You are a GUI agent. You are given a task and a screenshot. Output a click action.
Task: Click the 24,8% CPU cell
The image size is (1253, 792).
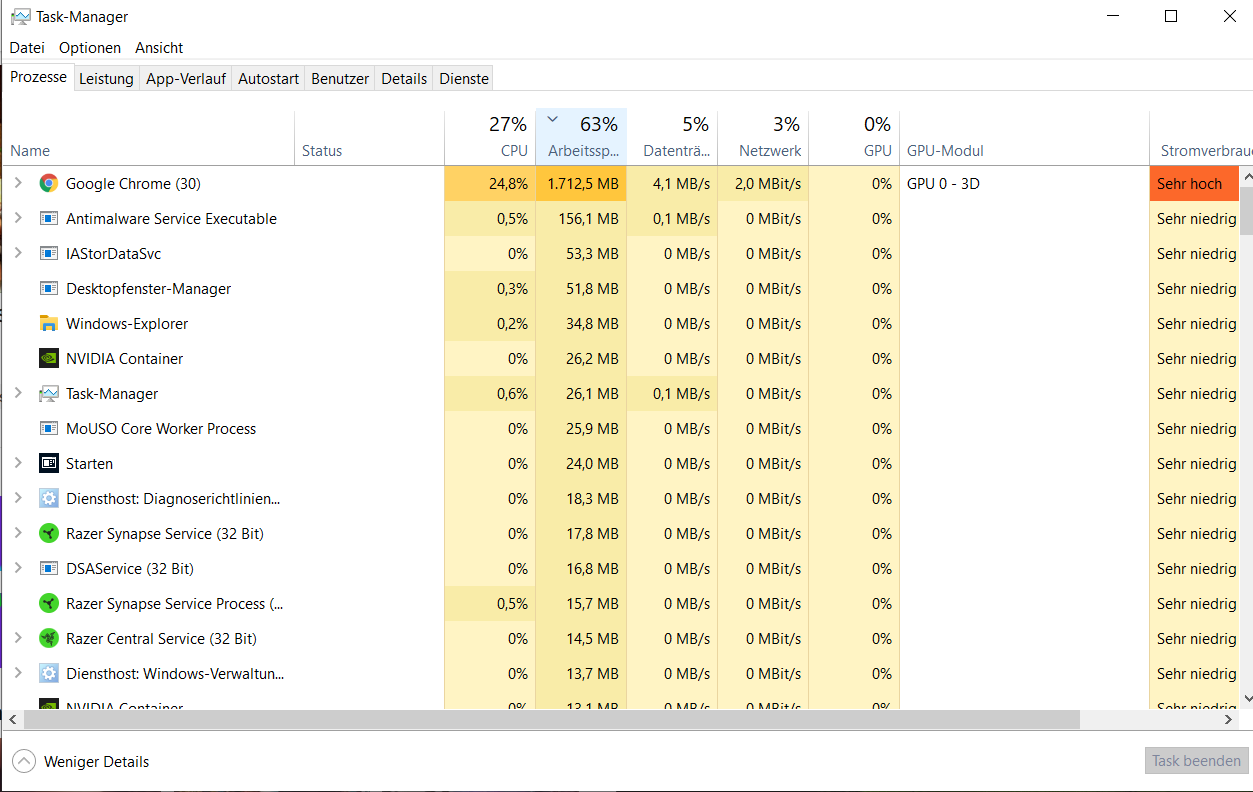pos(490,183)
